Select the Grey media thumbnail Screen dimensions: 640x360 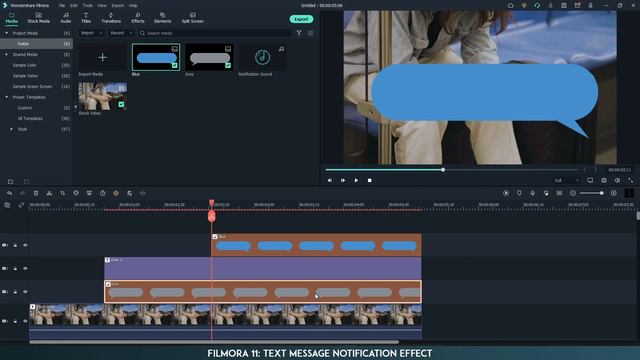point(209,58)
